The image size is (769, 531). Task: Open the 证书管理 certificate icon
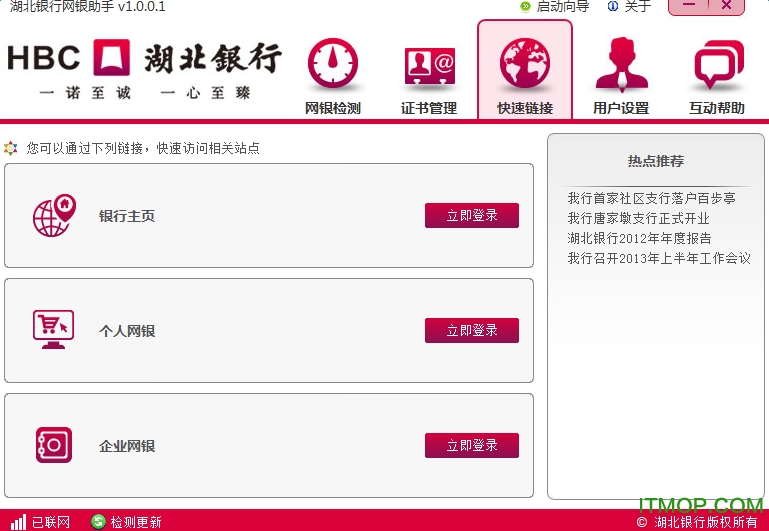(429, 66)
